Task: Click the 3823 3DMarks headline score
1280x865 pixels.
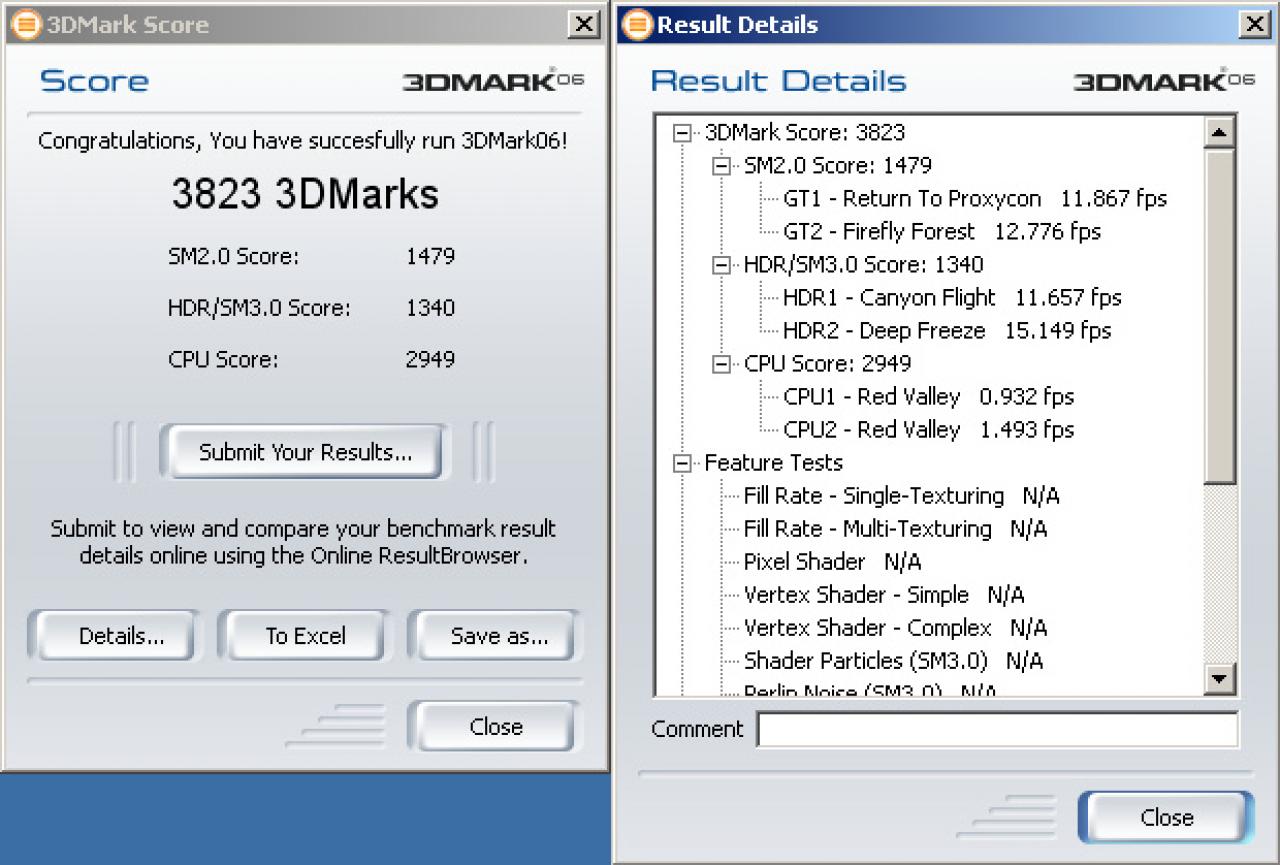Action: [305, 194]
